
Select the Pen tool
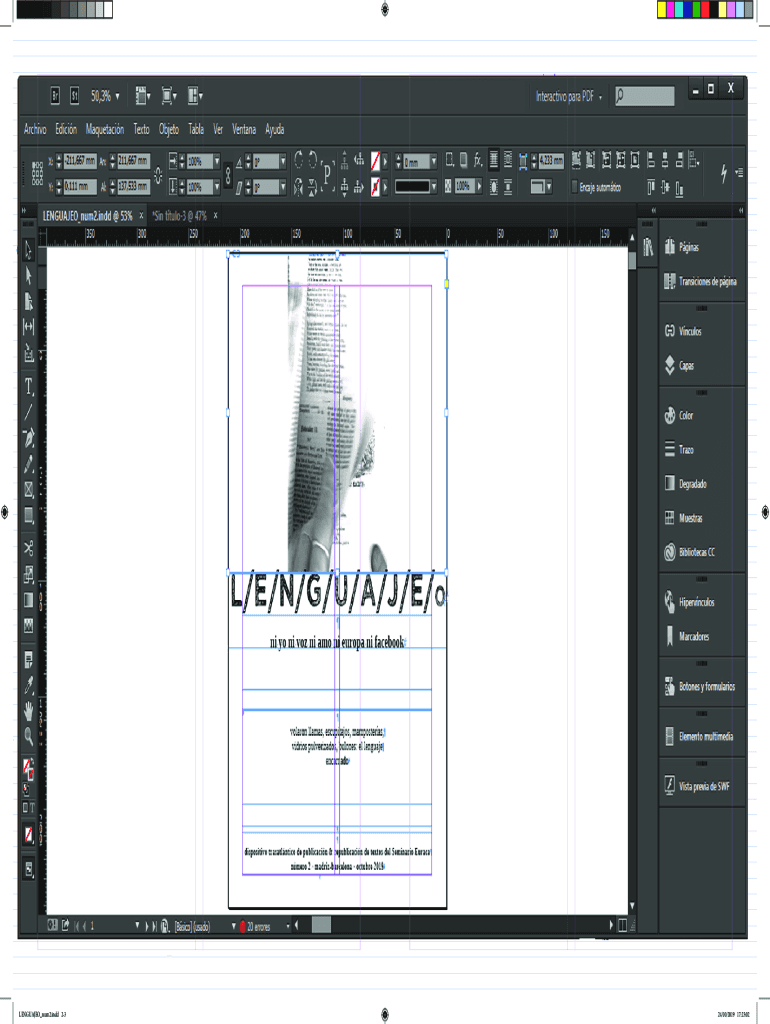click(x=28, y=438)
